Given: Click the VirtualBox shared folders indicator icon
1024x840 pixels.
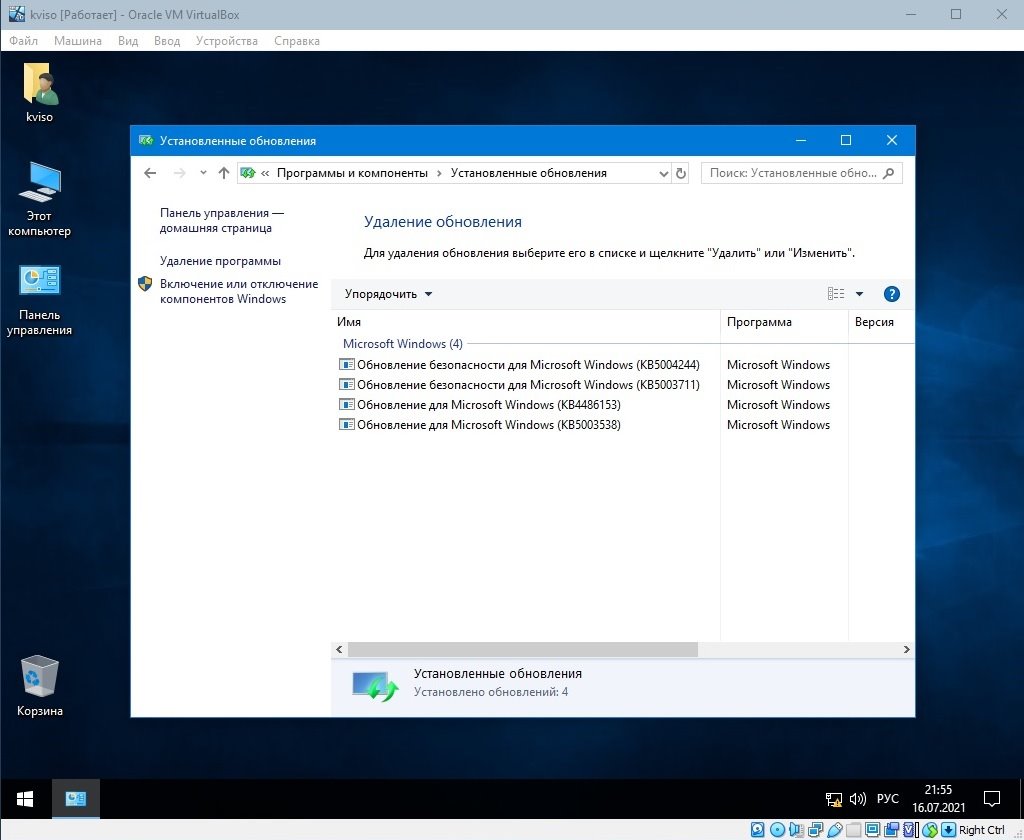Looking at the screenshot, I should (853, 830).
